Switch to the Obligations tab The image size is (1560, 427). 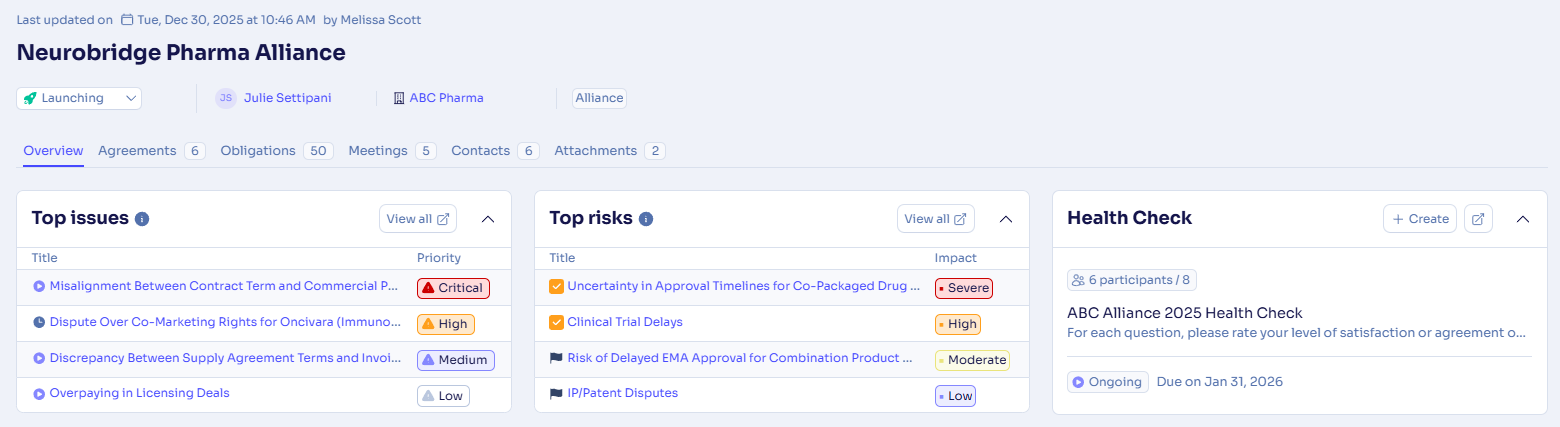click(258, 151)
